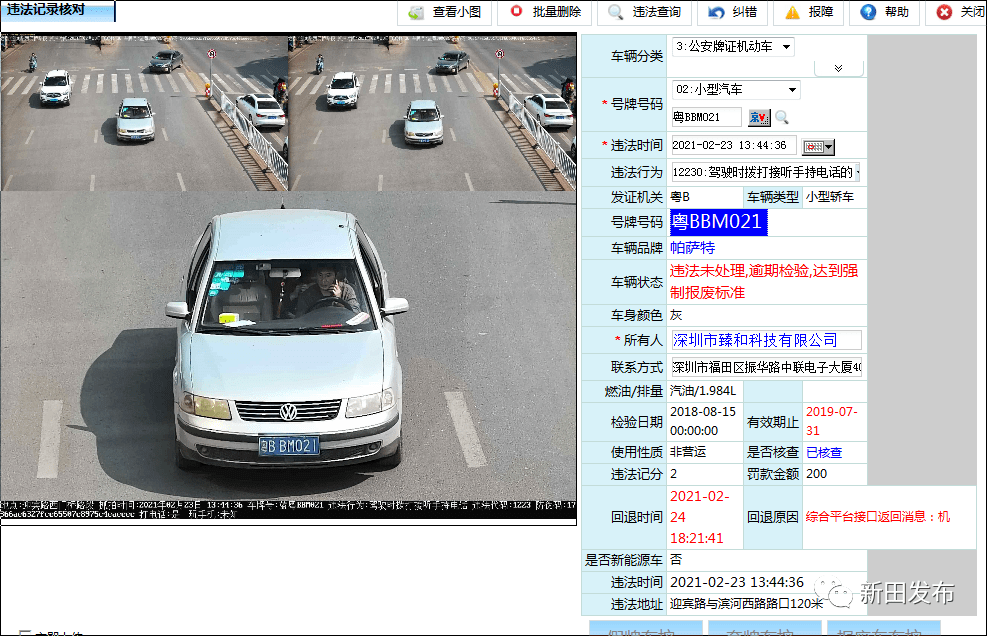Click the second thumbnail of the traffic scene
The width and height of the screenshot is (987, 636).
[x=432, y=113]
